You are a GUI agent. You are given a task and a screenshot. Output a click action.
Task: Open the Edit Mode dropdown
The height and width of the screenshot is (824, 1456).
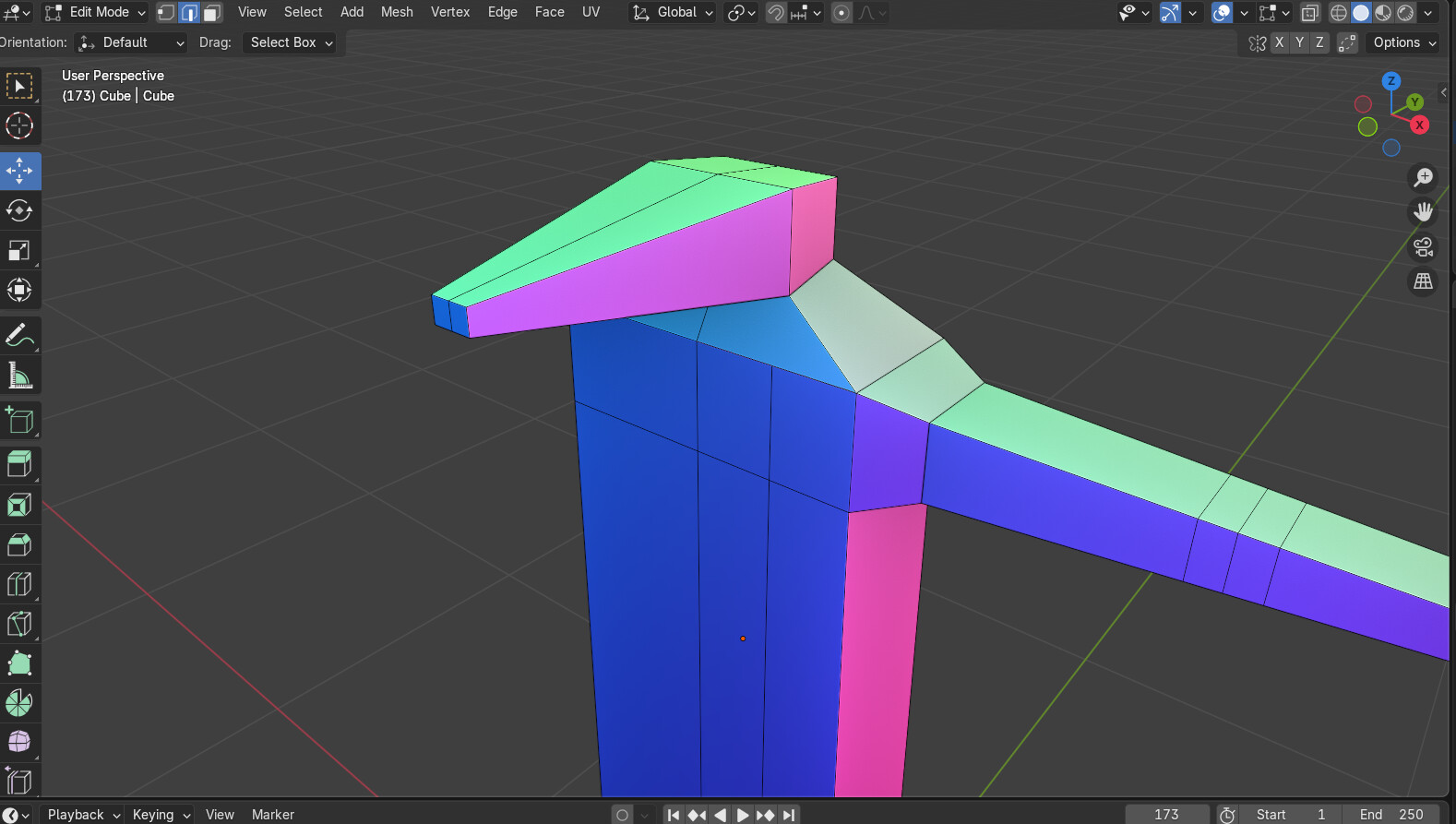point(95,13)
